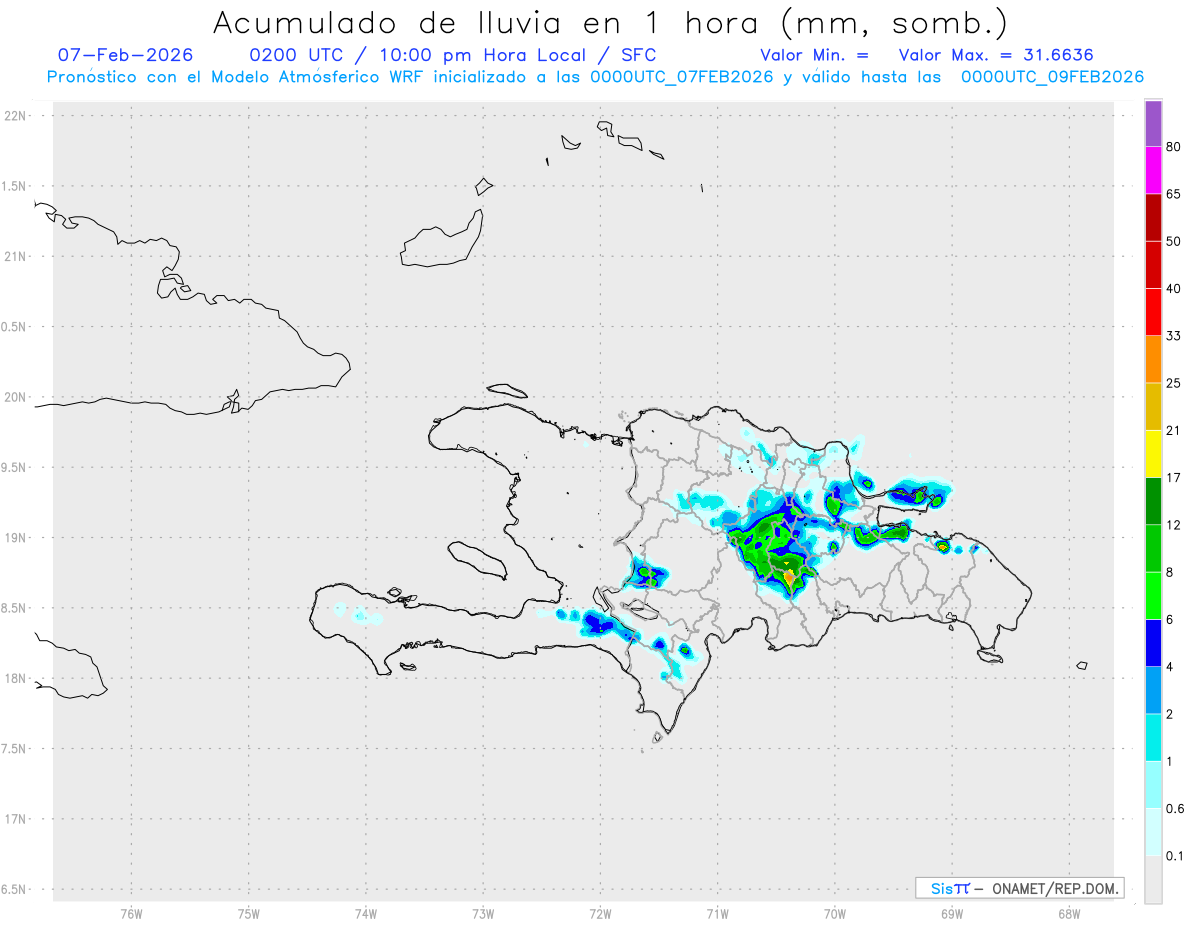Click the cyan 1–2 mm legend swatch
The height and width of the screenshot is (927, 1200).
tap(1153, 737)
